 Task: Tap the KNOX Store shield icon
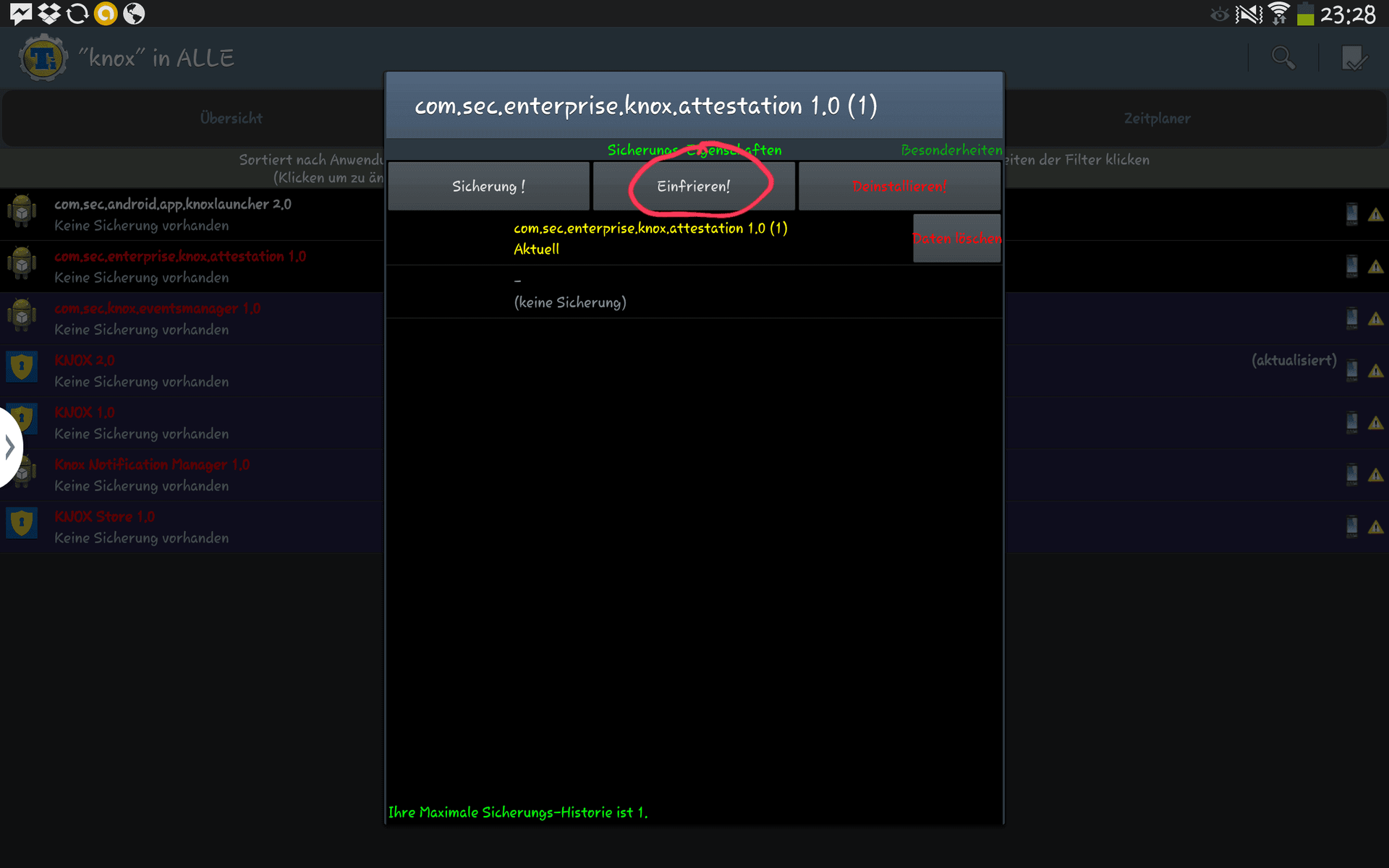point(22,523)
